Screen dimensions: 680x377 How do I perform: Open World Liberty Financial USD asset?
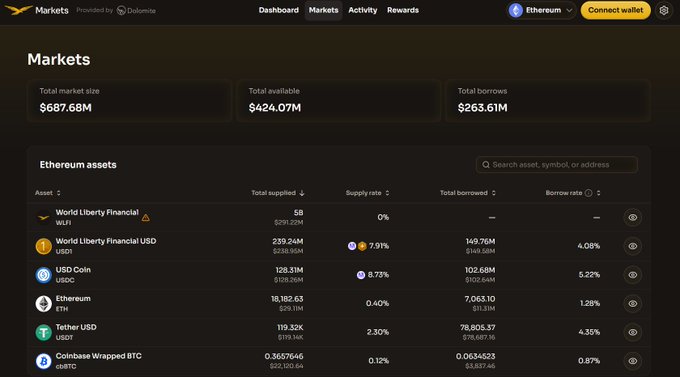[338, 246]
